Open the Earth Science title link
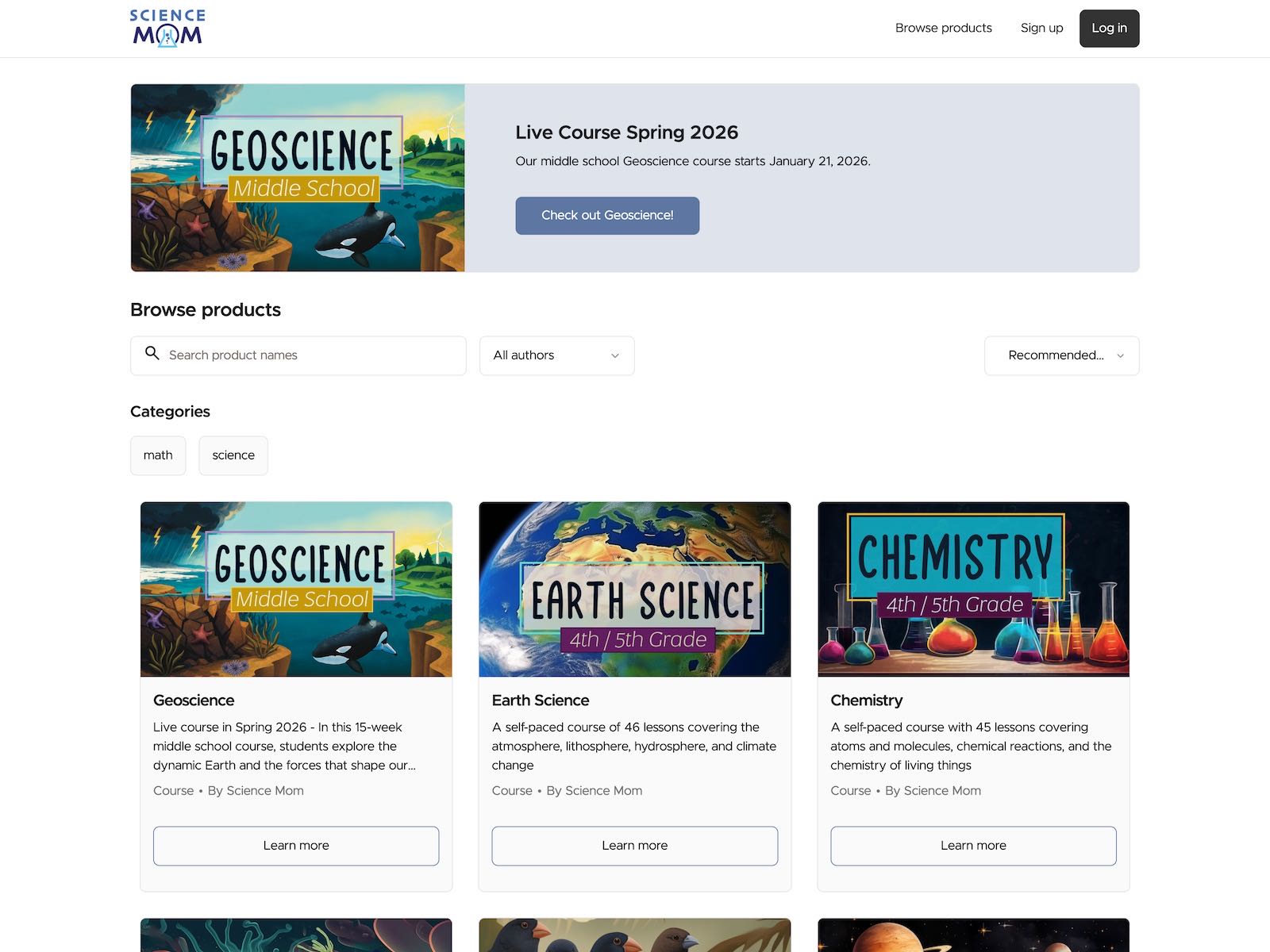Image resolution: width=1270 pixels, height=952 pixels. click(541, 701)
